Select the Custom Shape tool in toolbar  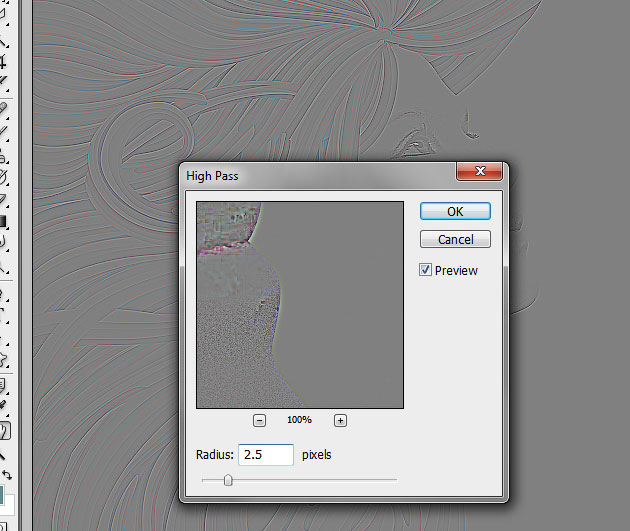(3, 359)
